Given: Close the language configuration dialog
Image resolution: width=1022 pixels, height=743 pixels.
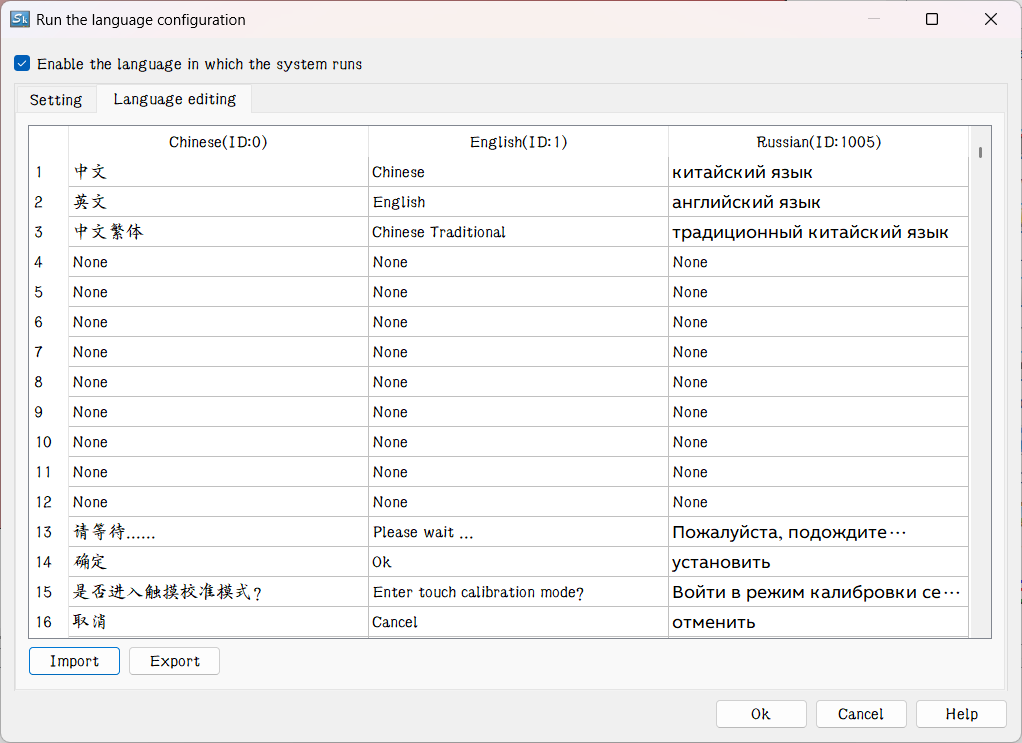Looking at the screenshot, I should [x=991, y=19].
